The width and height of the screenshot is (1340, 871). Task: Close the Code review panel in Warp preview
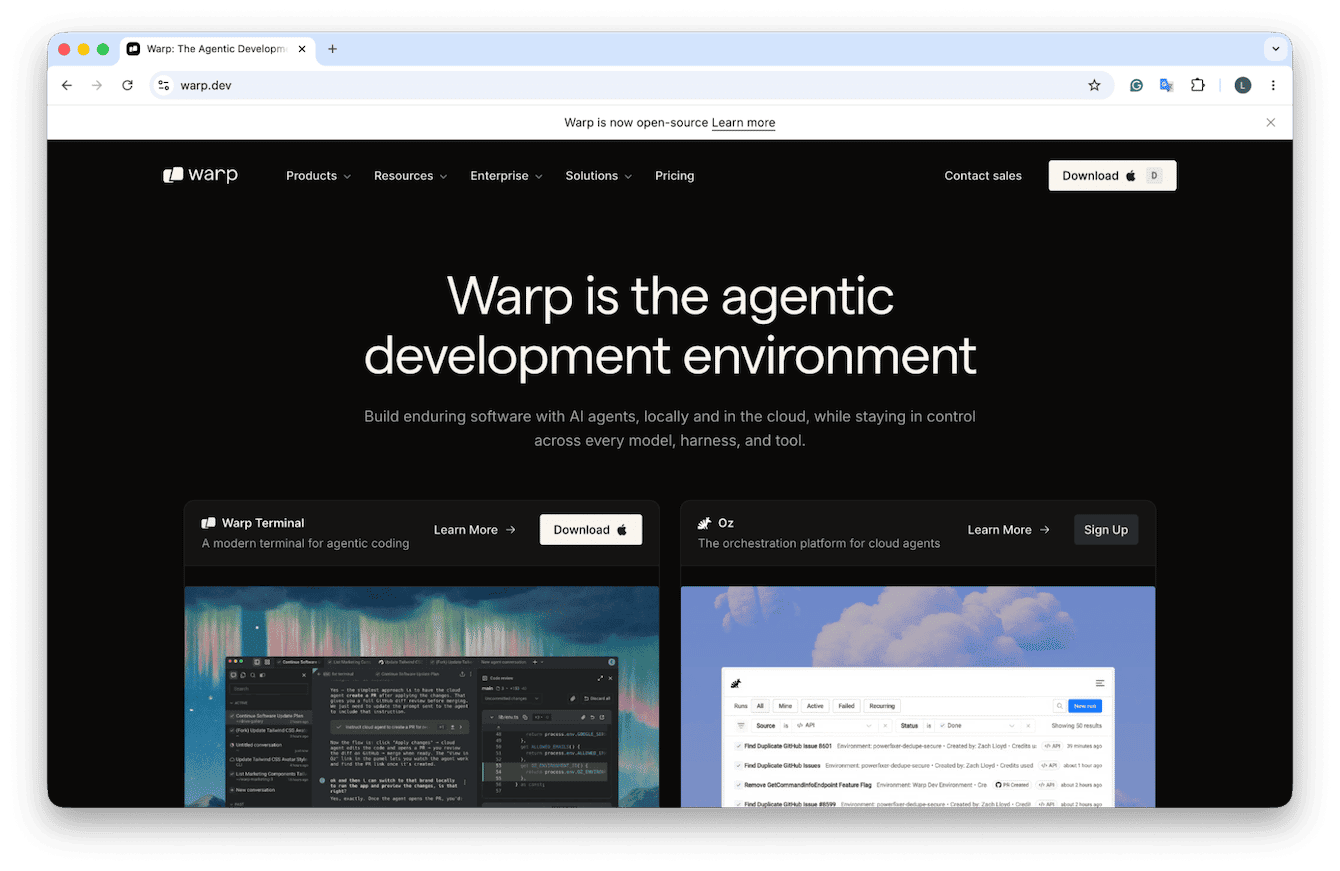point(610,678)
